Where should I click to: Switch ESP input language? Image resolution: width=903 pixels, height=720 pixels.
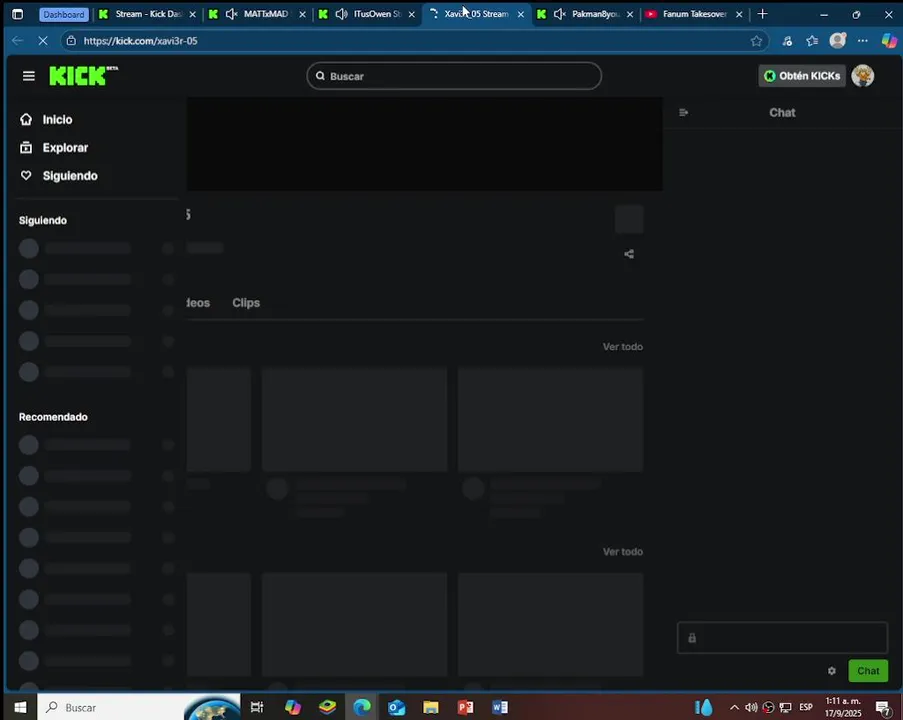(806, 707)
